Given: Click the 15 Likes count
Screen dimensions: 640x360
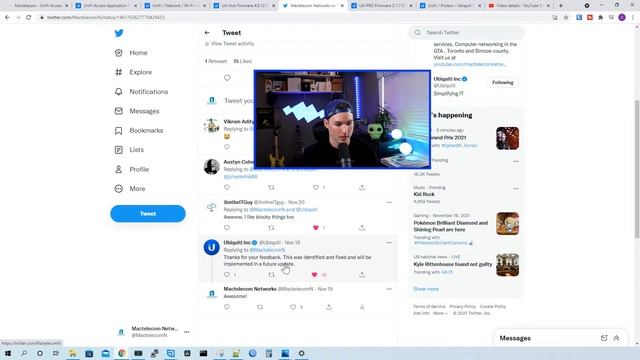Looking at the screenshot, I should point(242,61).
